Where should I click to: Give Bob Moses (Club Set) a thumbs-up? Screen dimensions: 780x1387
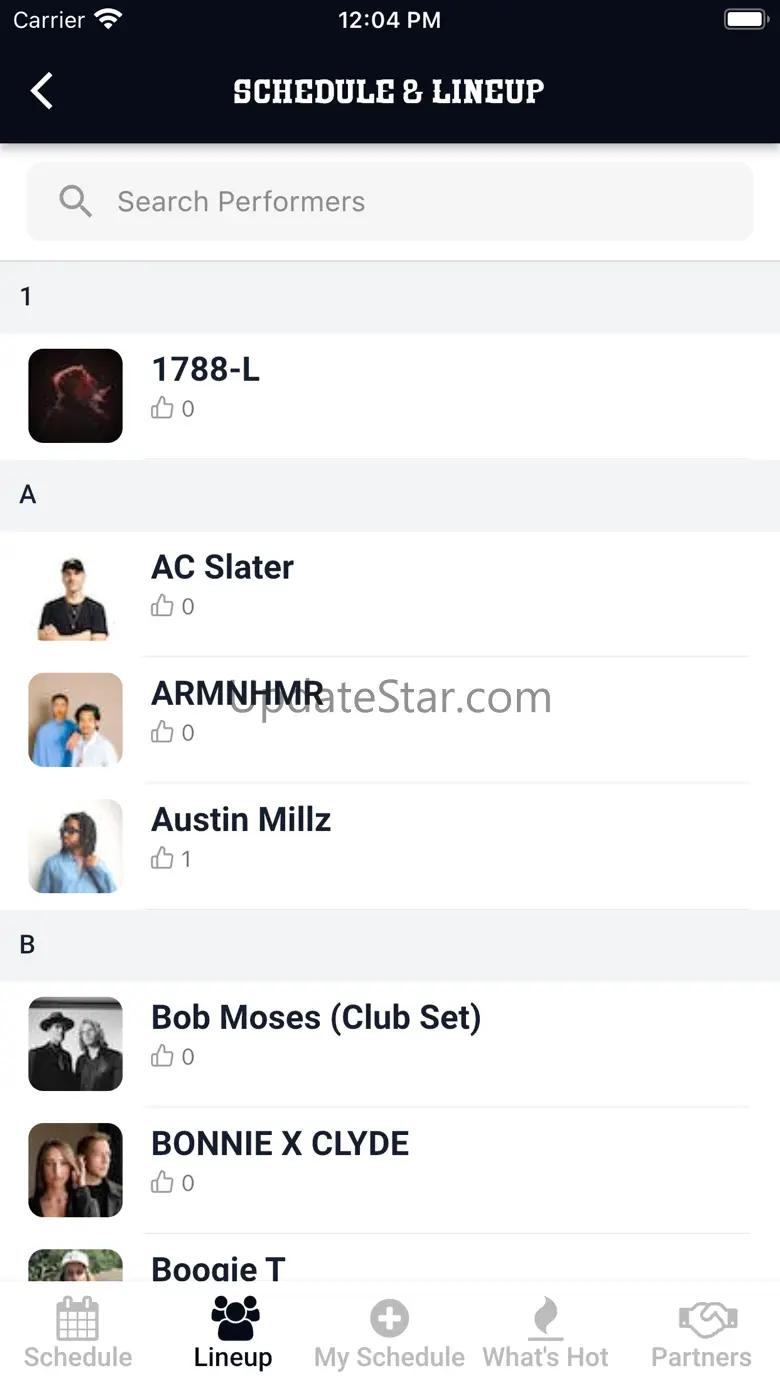click(x=162, y=1056)
